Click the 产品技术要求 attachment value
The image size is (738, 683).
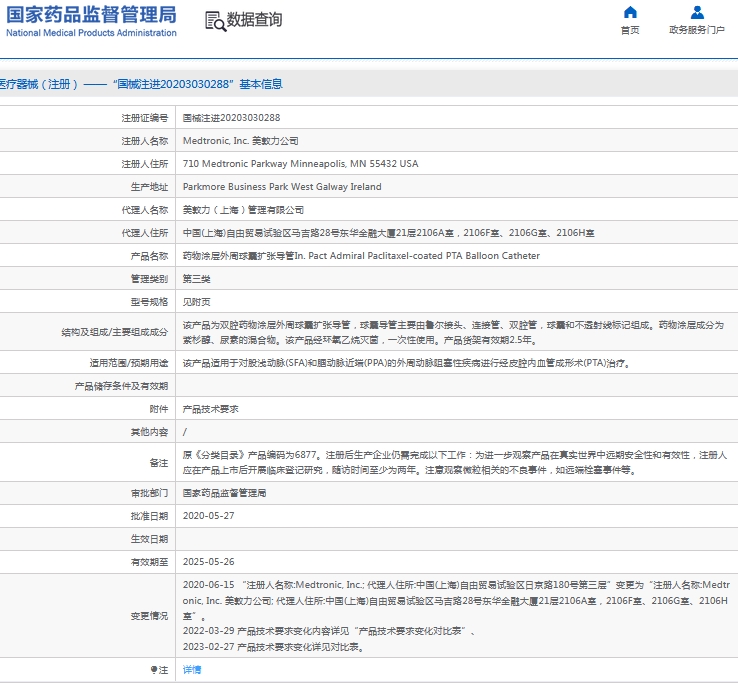point(210,409)
